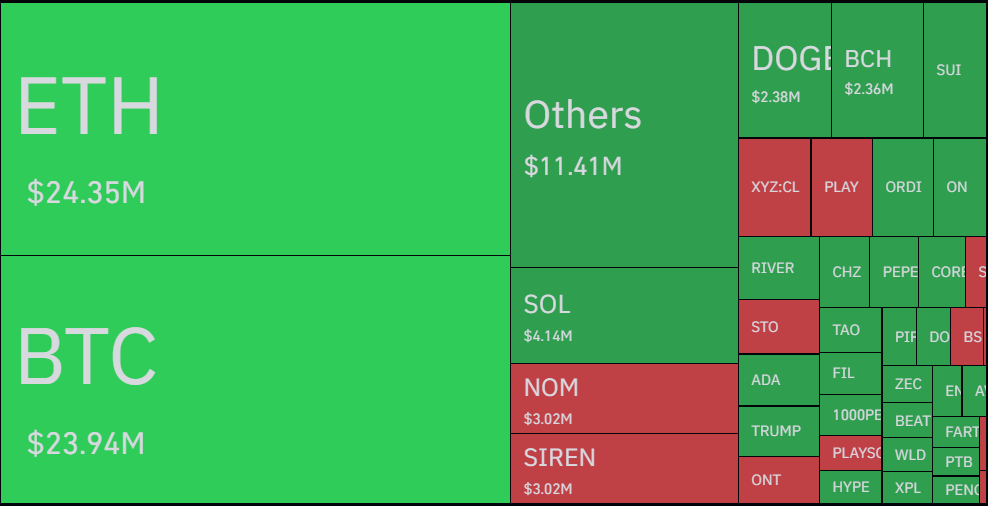Select the BTC $23.94M block
Screen dimensions: 988x506
click(255, 379)
